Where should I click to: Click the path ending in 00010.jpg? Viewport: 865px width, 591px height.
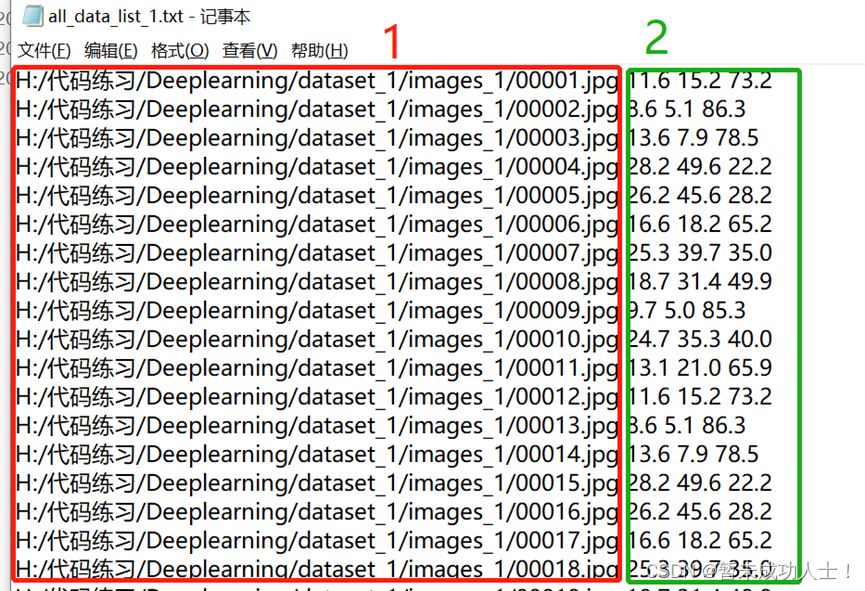(317, 339)
